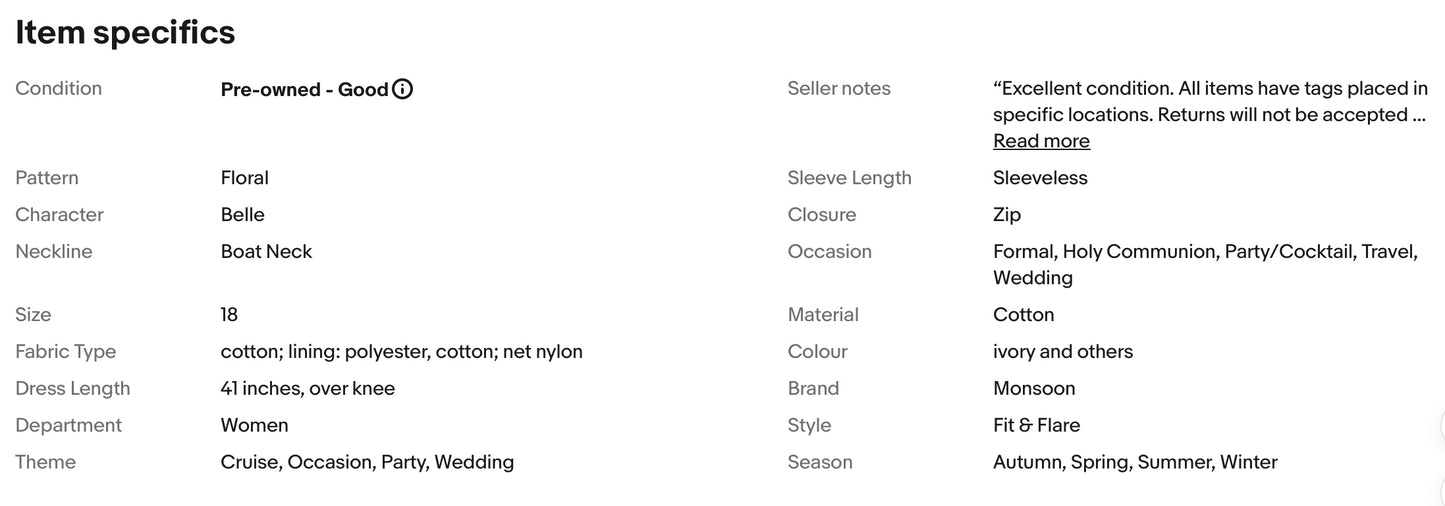
Task: Click the Season values list
Action: [x=1134, y=462]
